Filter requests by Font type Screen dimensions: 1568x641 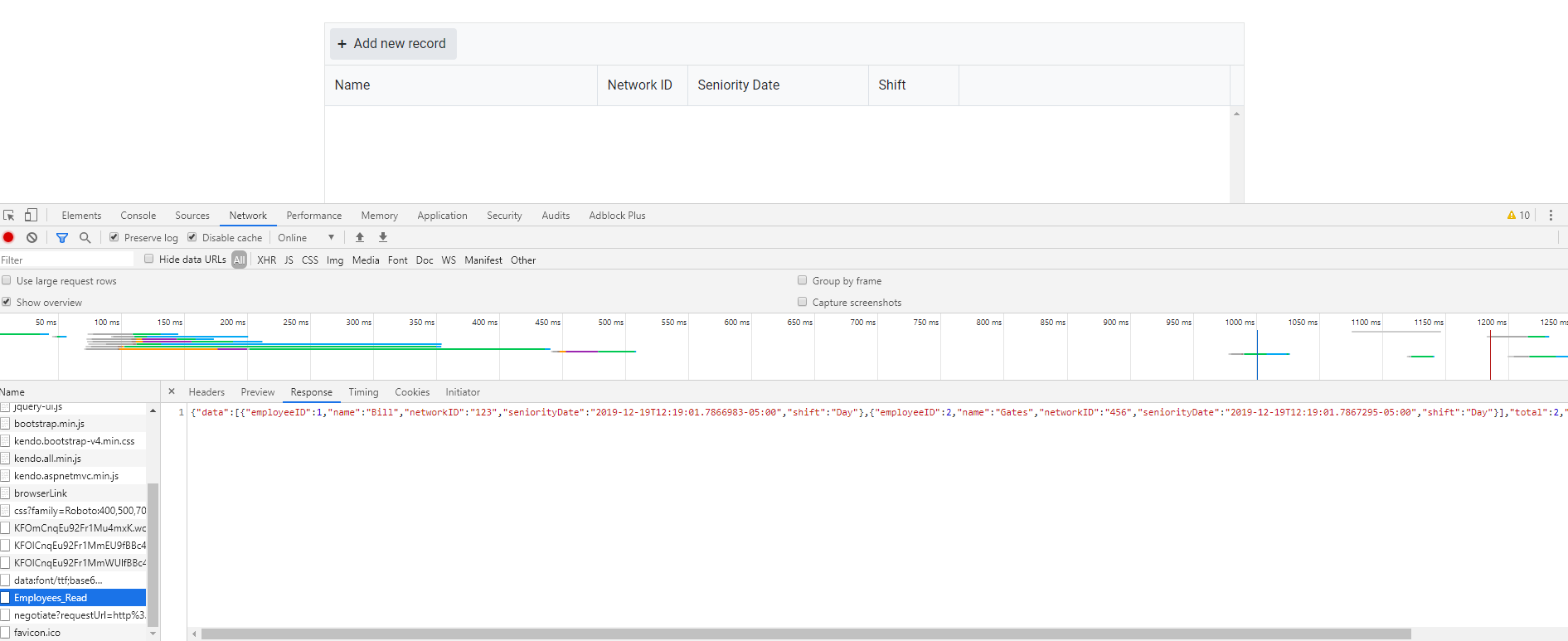click(x=398, y=260)
